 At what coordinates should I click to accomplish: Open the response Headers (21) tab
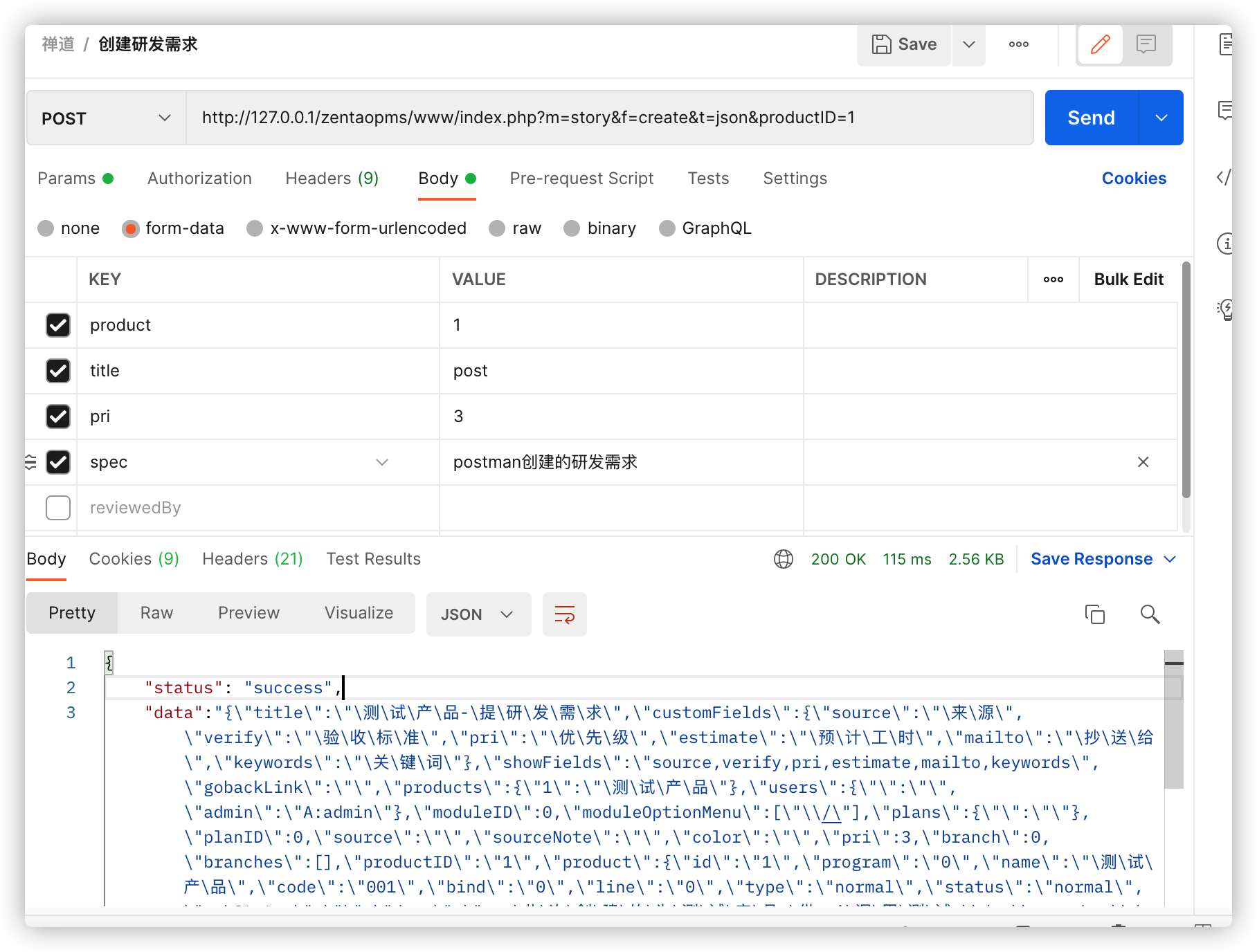pyautogui.click(x=253, y=559)
